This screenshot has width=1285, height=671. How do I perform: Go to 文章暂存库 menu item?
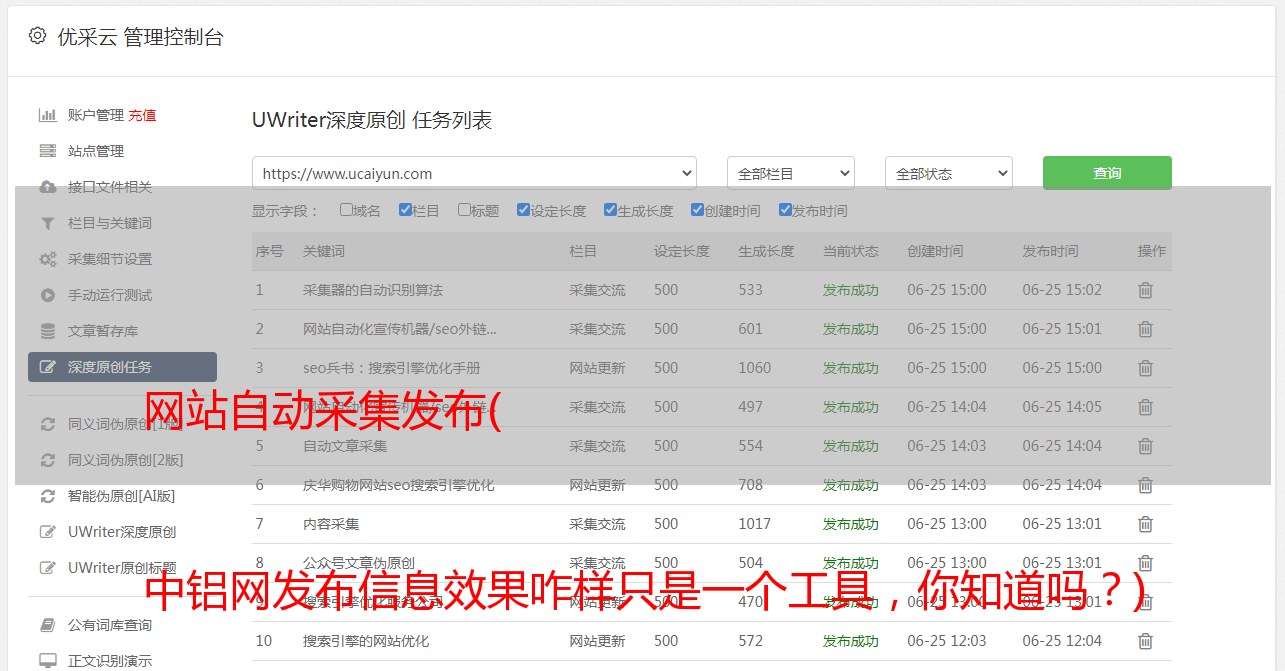coord(103,331)
